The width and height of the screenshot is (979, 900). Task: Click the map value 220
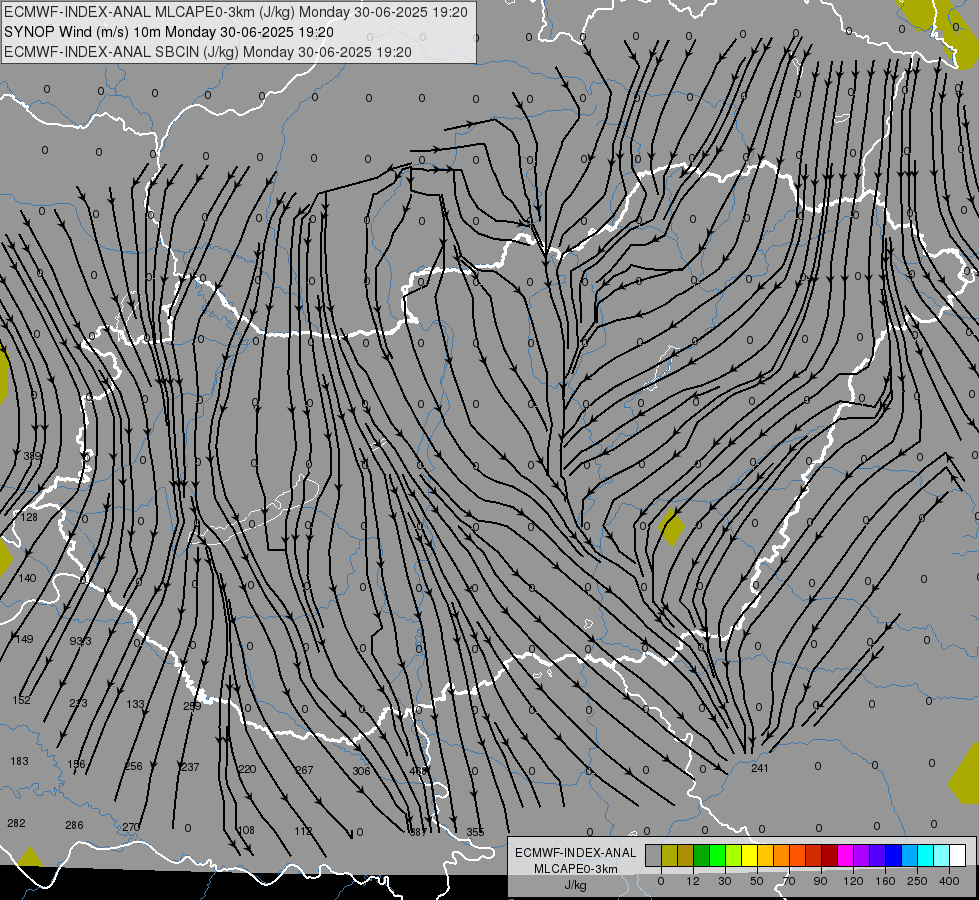[x=247, y=769]
